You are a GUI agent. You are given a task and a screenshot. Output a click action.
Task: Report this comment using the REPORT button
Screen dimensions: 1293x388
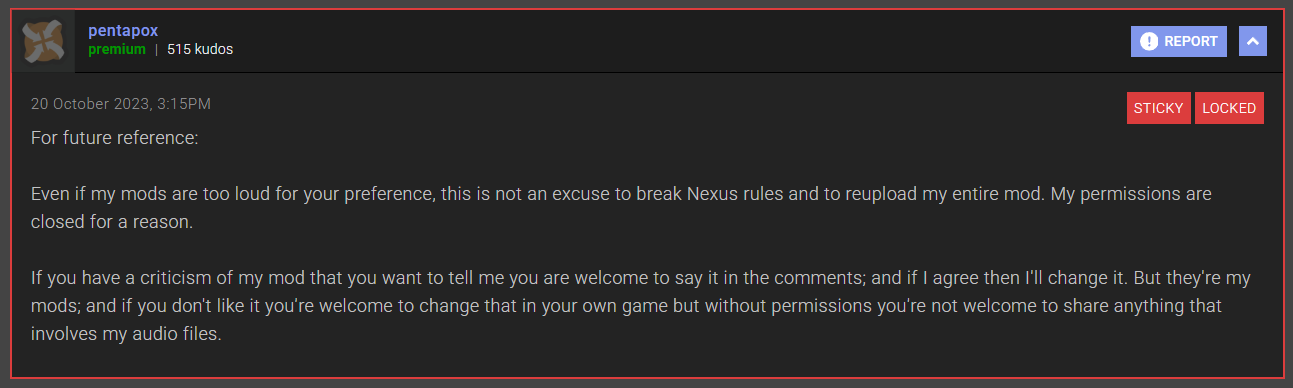(1179, 41)
